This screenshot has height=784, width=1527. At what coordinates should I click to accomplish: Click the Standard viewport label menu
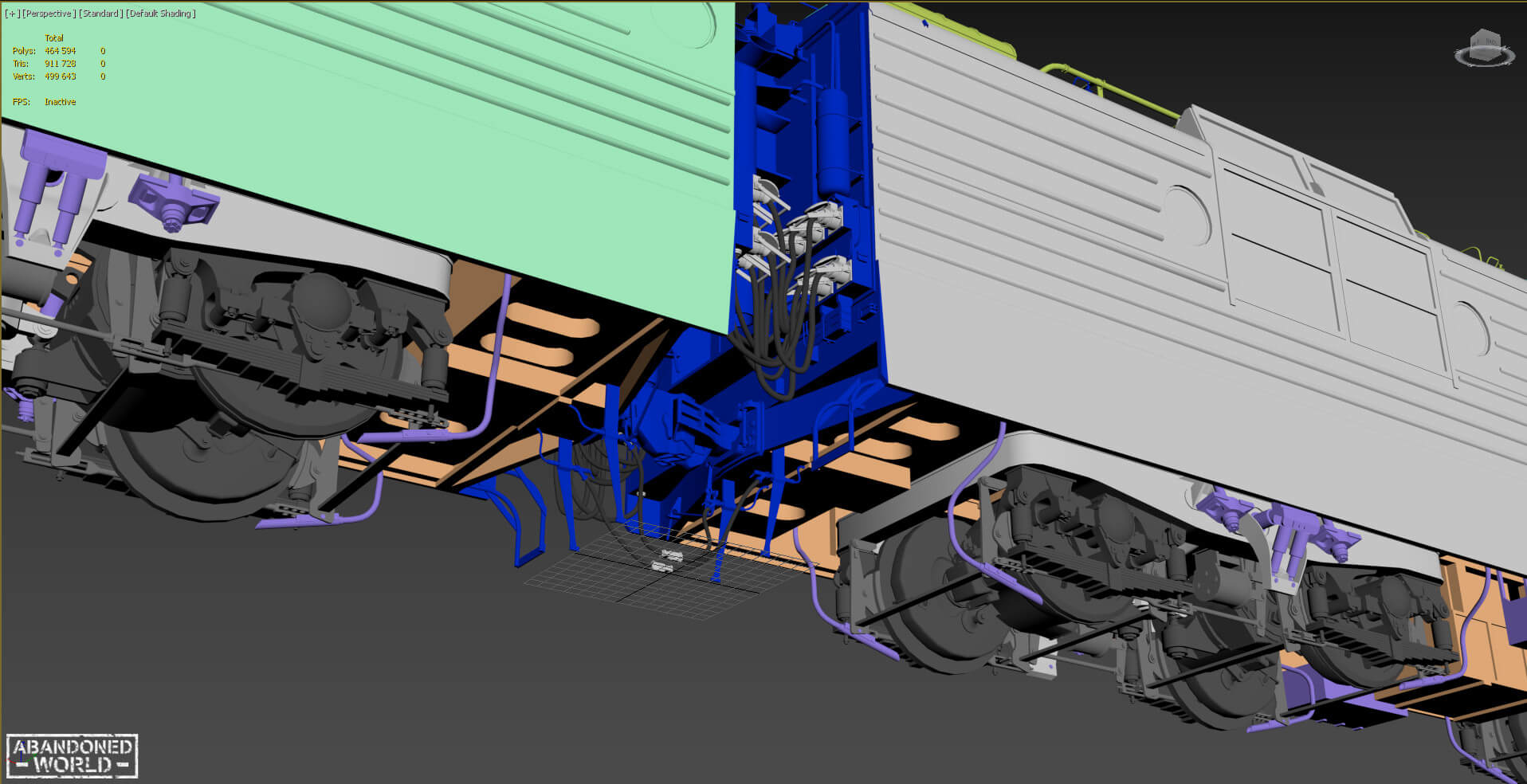pos(100,14)
